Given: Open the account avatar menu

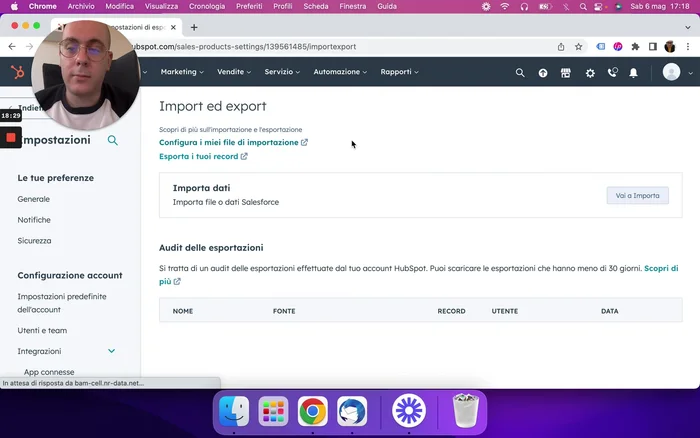Looking at the screenshot, I should click(672, 72).
